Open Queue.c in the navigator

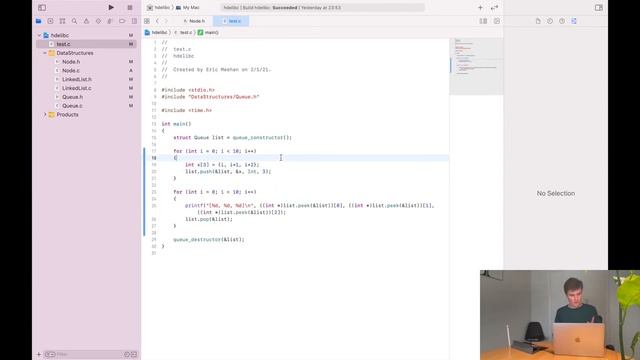coord(72,106)
